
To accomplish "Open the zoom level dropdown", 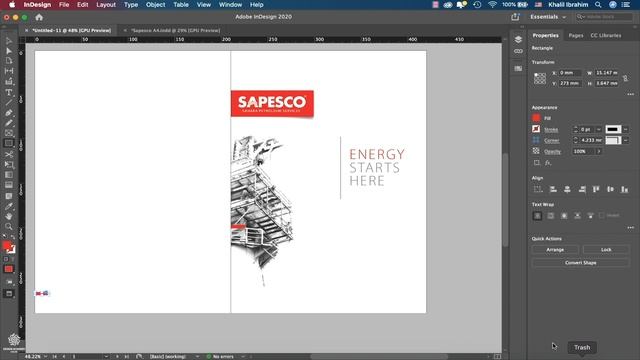I will point(45,356).
